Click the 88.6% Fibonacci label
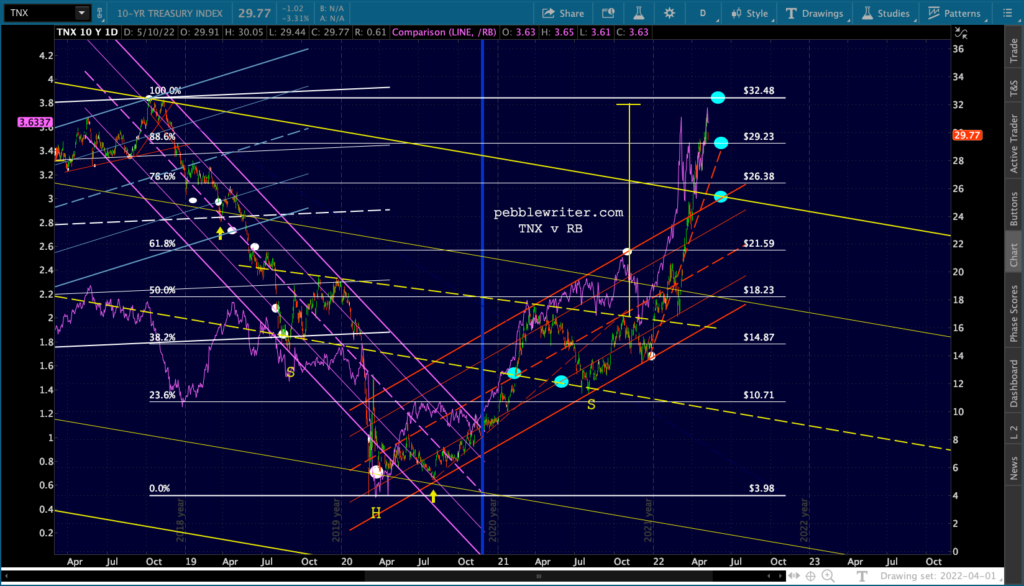 pyautogui.click(x=162, y=137)
